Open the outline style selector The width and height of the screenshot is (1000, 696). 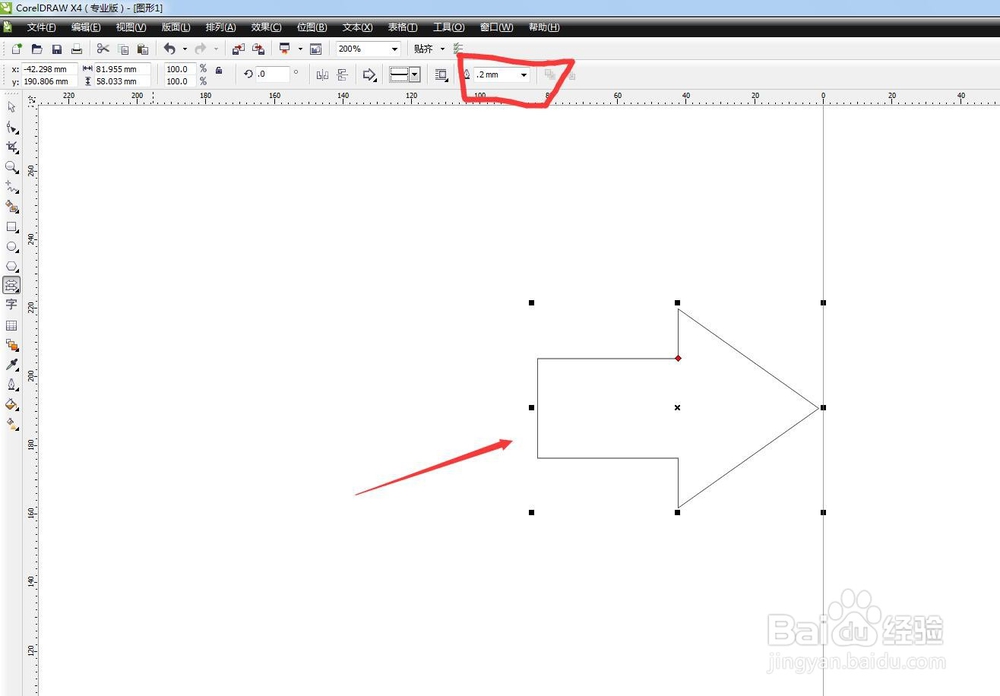(x=405, y=75)
